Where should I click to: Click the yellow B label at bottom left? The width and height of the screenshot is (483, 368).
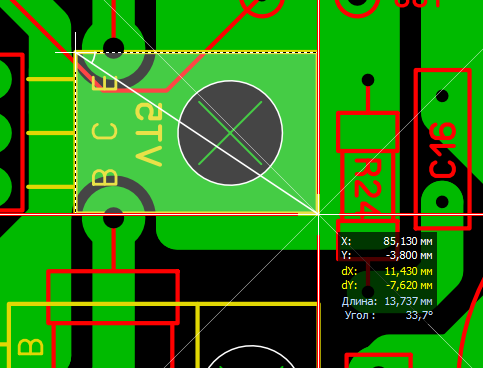(x=30, y=347)
